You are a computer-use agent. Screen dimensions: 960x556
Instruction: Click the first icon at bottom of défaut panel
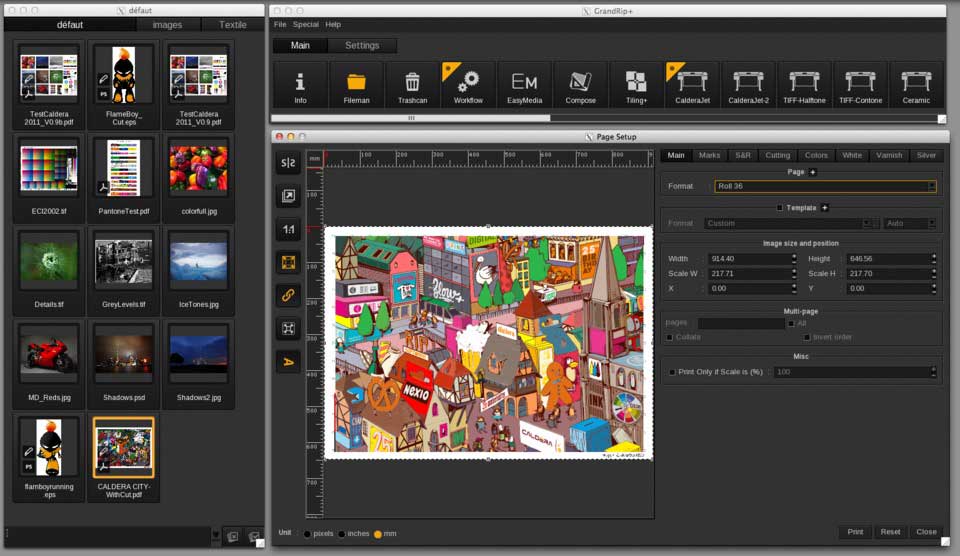click(233, 536)
